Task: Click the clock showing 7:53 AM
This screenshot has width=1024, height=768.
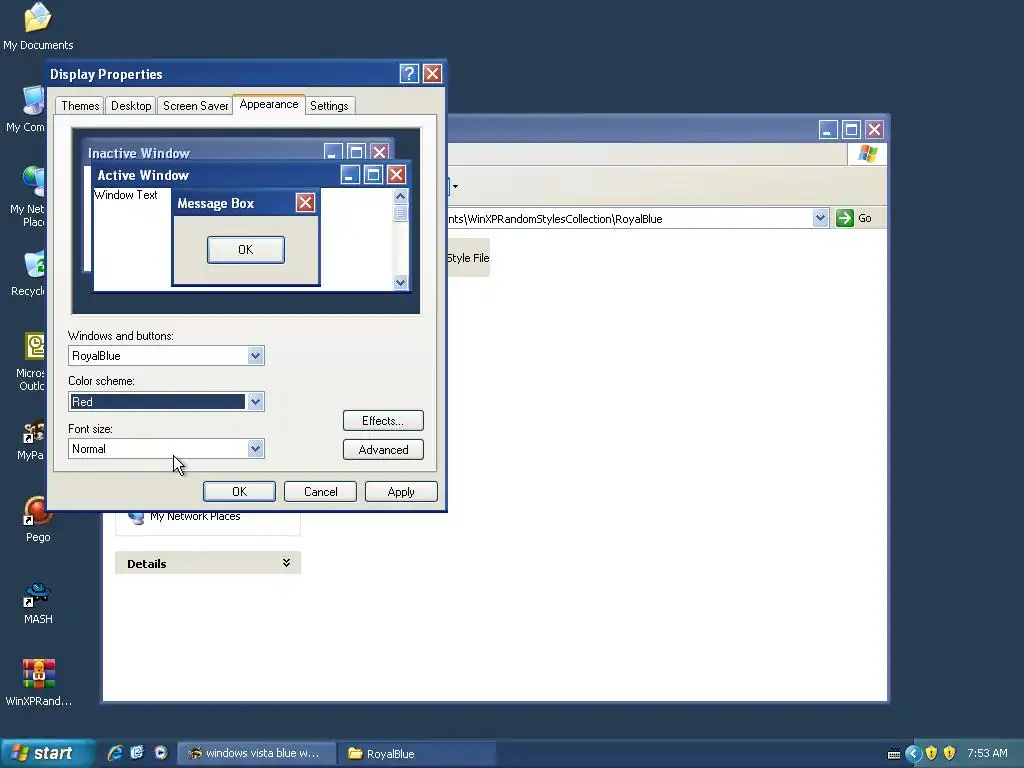Action: point(987,753)
